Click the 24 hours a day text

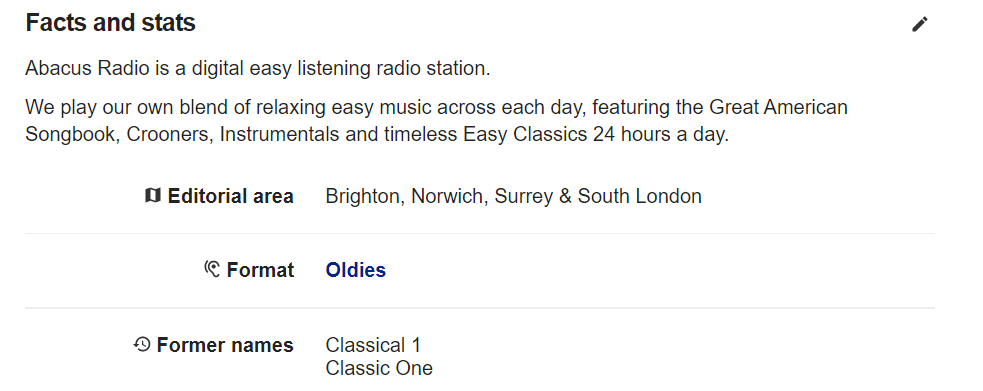[660, 135]
